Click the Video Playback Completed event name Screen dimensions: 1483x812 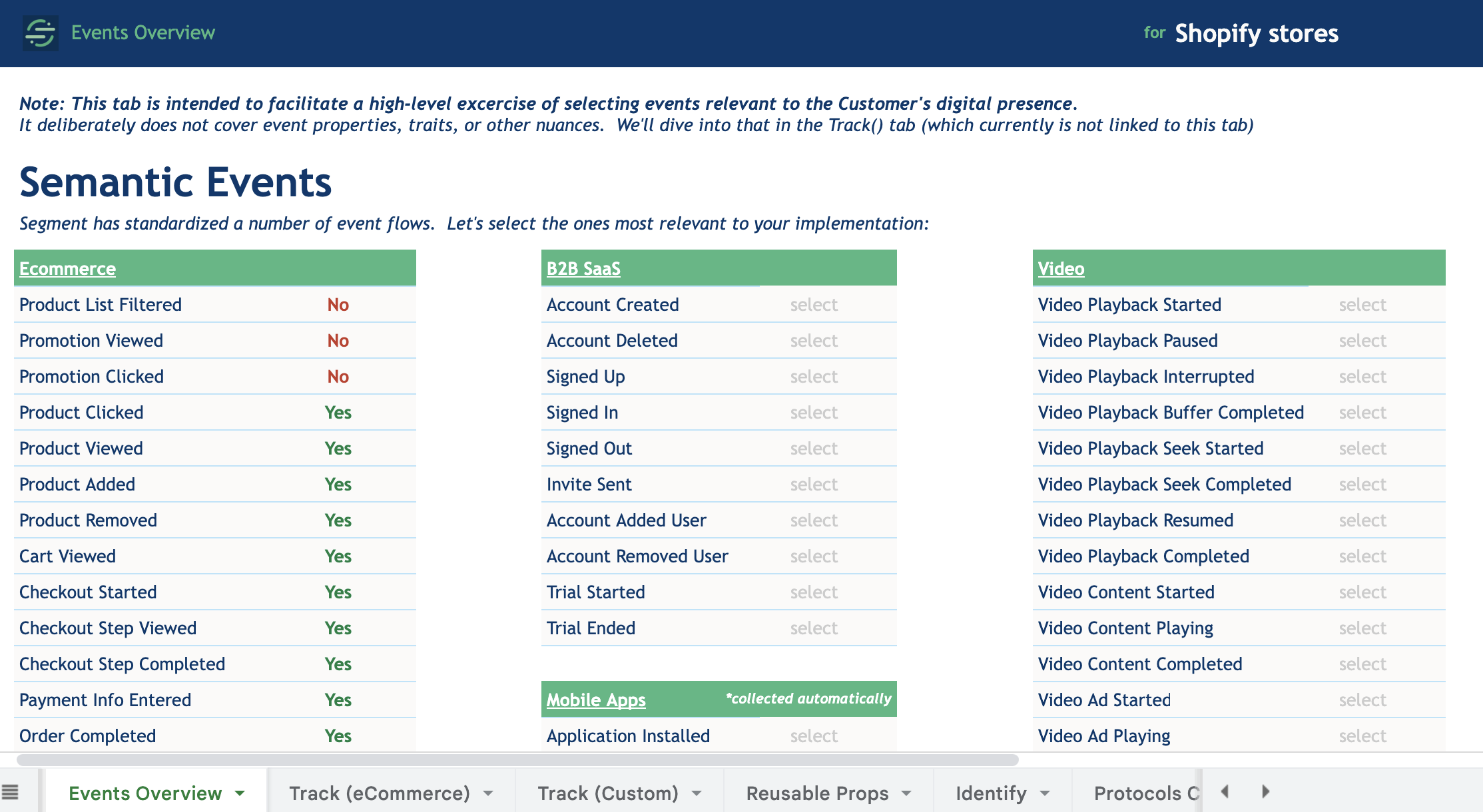point(1143,556)
